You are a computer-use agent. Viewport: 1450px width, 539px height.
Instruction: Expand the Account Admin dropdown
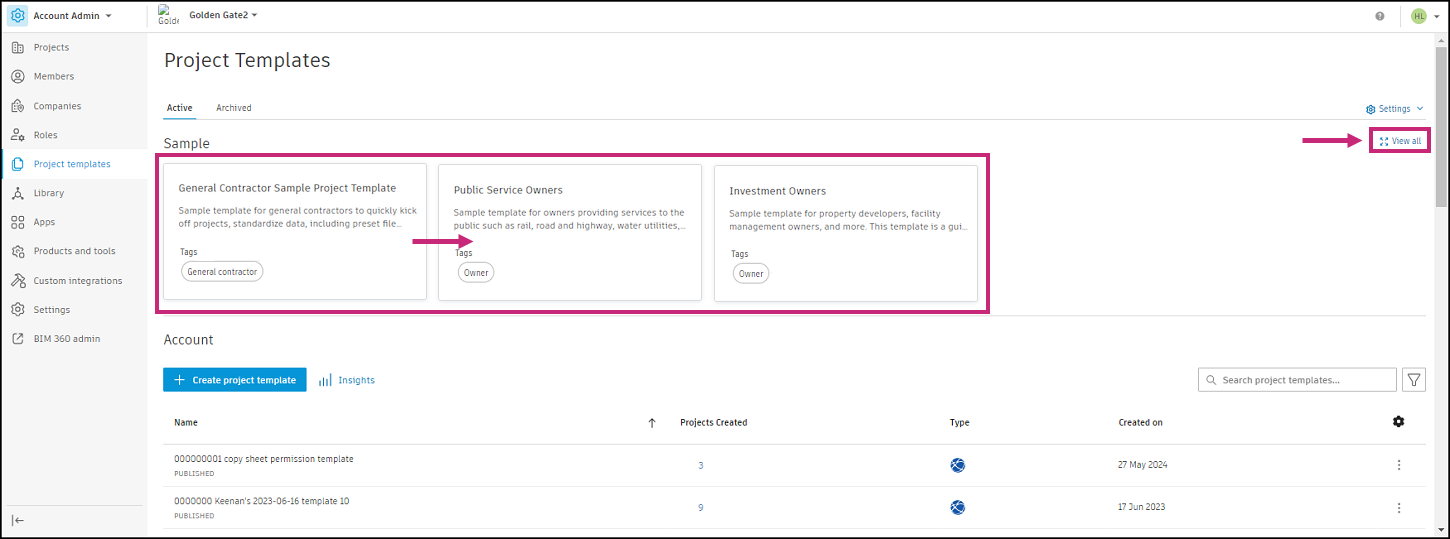click(72, 16)
